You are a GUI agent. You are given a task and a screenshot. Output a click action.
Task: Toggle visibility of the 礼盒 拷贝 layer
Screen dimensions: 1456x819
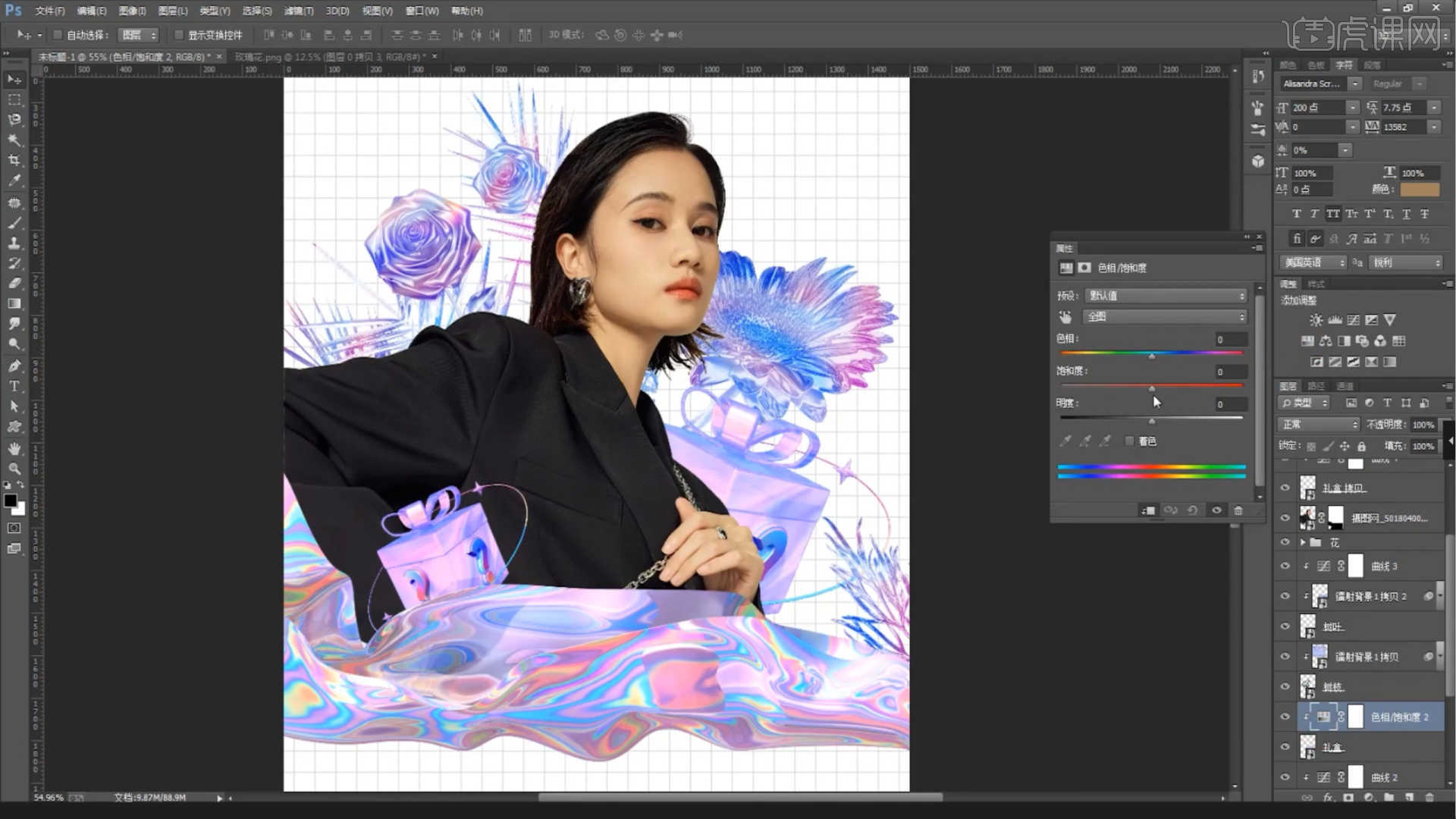[x=1285, y=488]
